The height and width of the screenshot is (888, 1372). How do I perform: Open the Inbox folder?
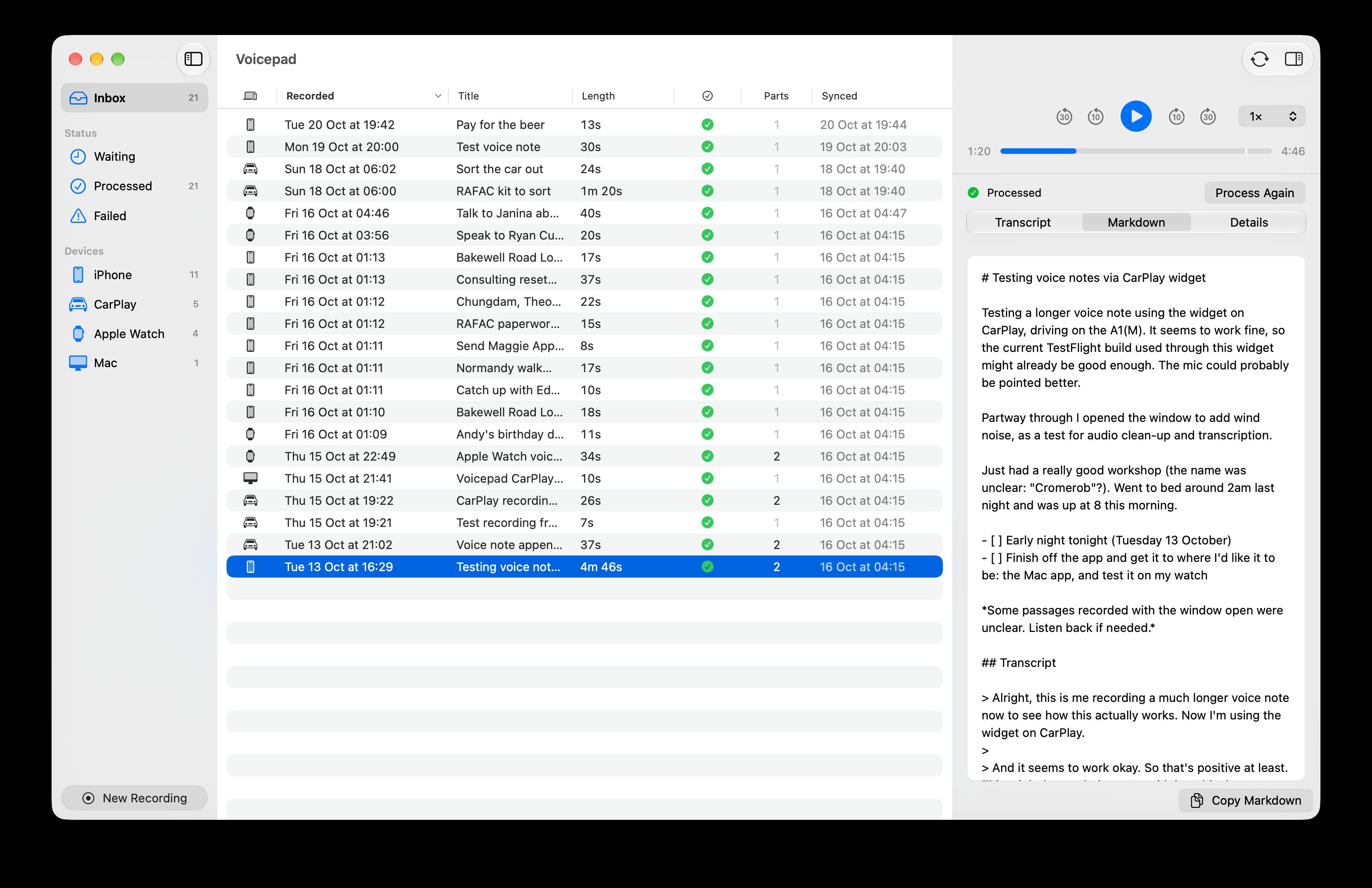pyautogui.click(x=134, y=98)
